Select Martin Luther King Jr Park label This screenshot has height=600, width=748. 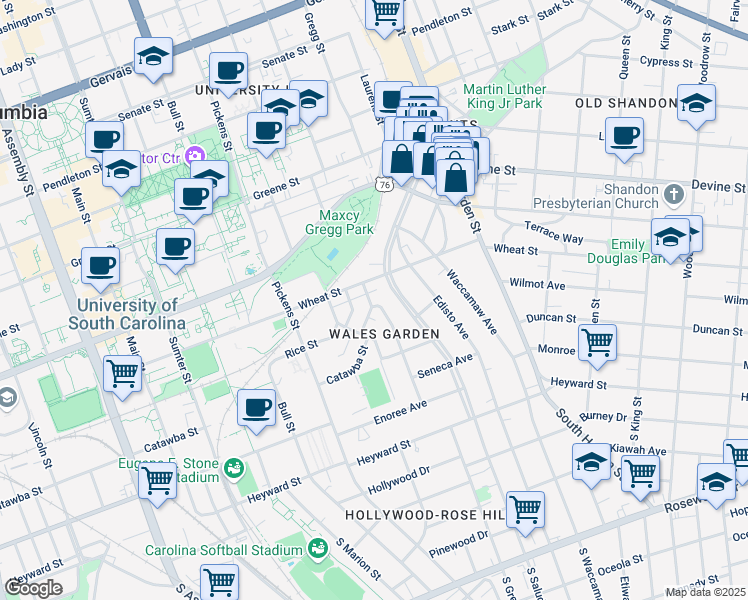tap(505, 96)
